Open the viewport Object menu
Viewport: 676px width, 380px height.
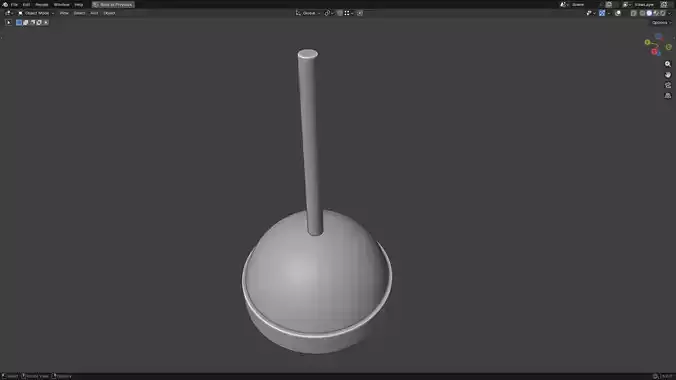[109, 13]
